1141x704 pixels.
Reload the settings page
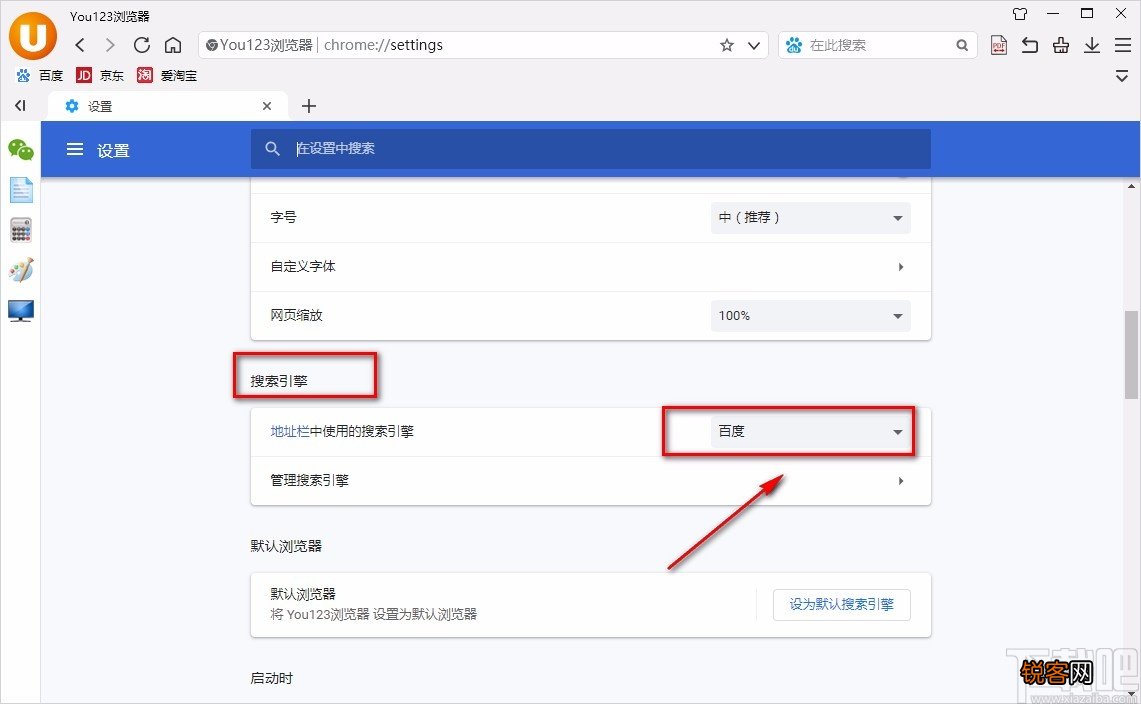[x=142, y=45]
